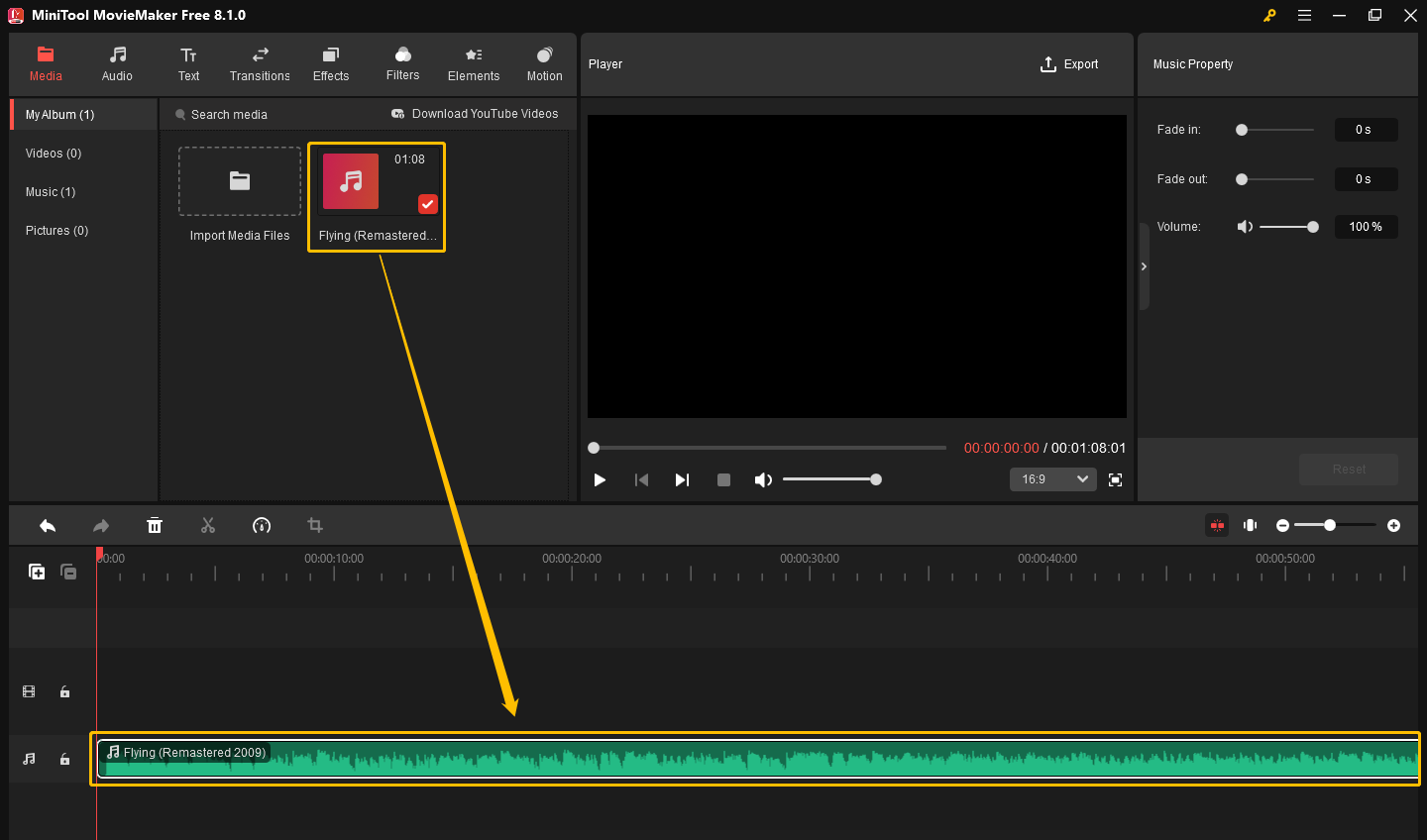The width and height of the screenshot is (1427, 840).
Task: Collapse the Music Property panel arrow
Action: [x=1144, y=266]
